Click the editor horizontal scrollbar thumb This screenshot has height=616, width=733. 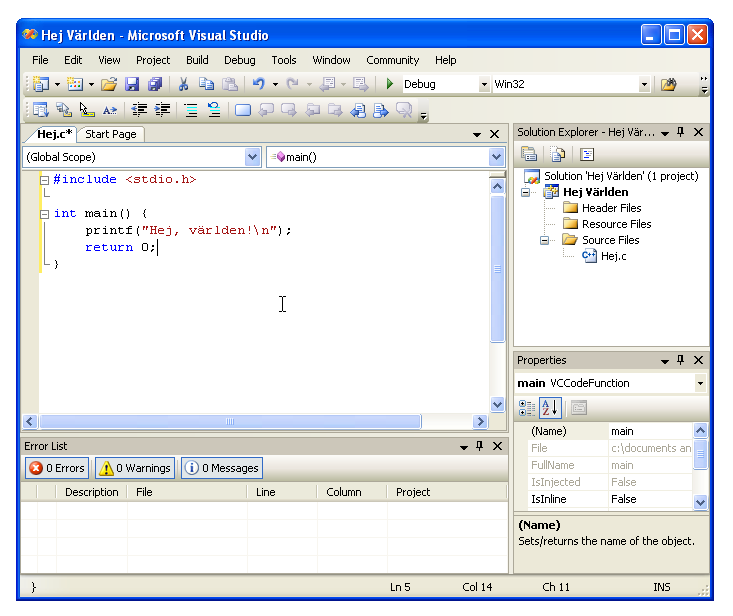[230, 422]
